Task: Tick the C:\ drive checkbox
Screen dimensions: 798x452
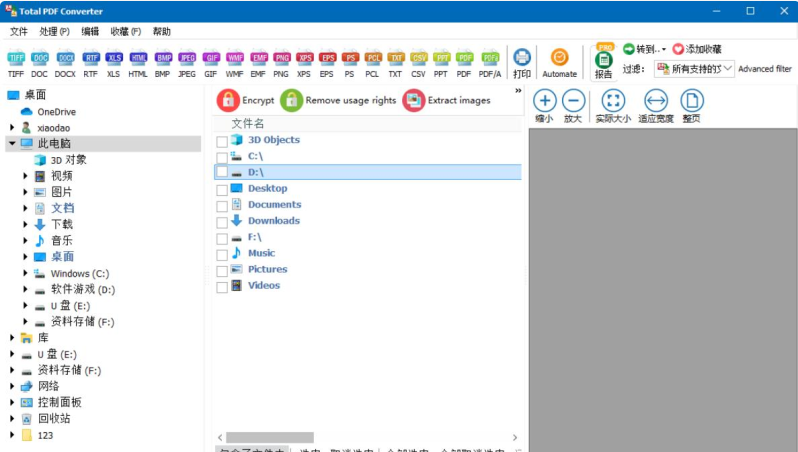Action: tap(222, 157)
